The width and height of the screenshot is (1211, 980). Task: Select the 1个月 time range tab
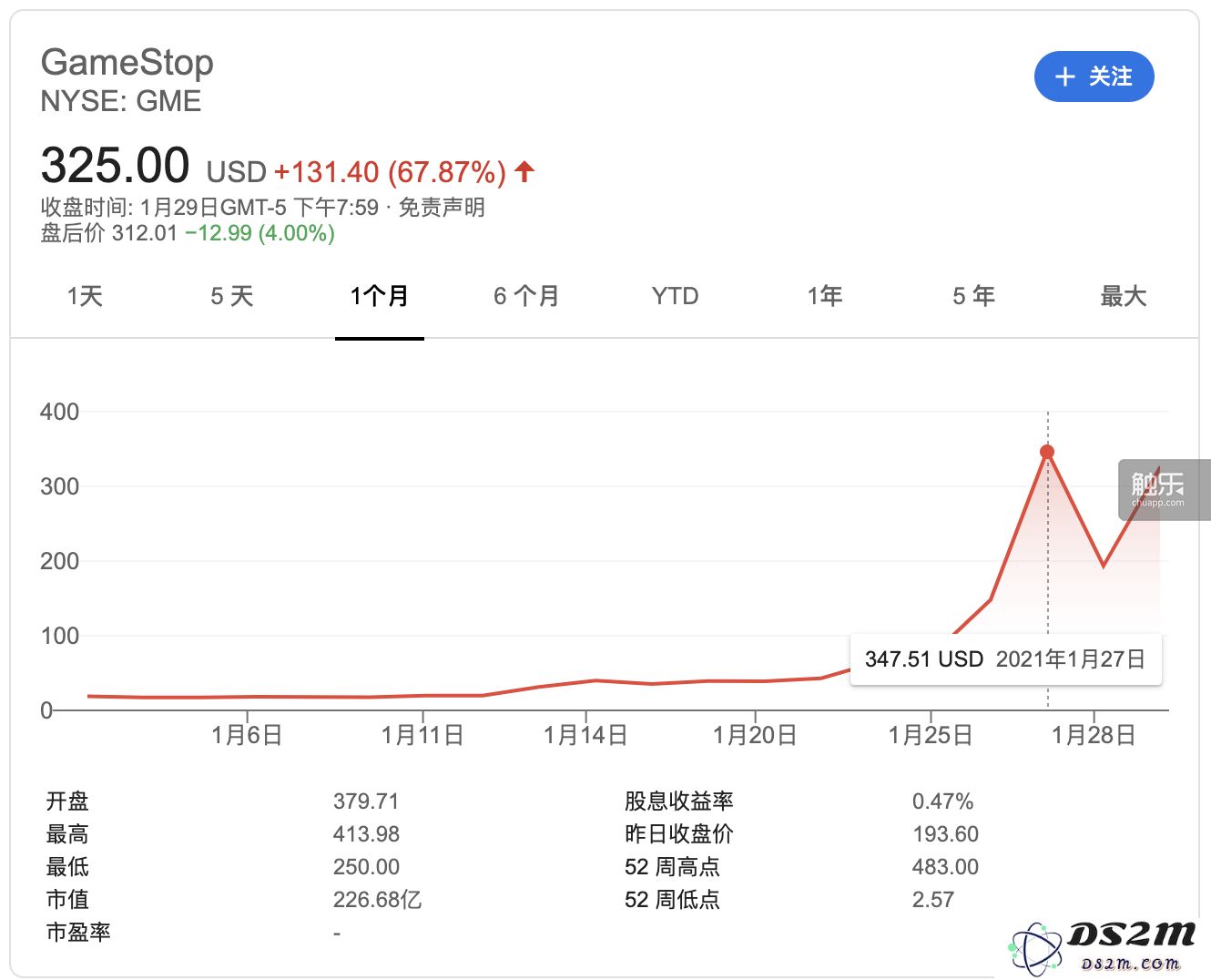[380, 296]
